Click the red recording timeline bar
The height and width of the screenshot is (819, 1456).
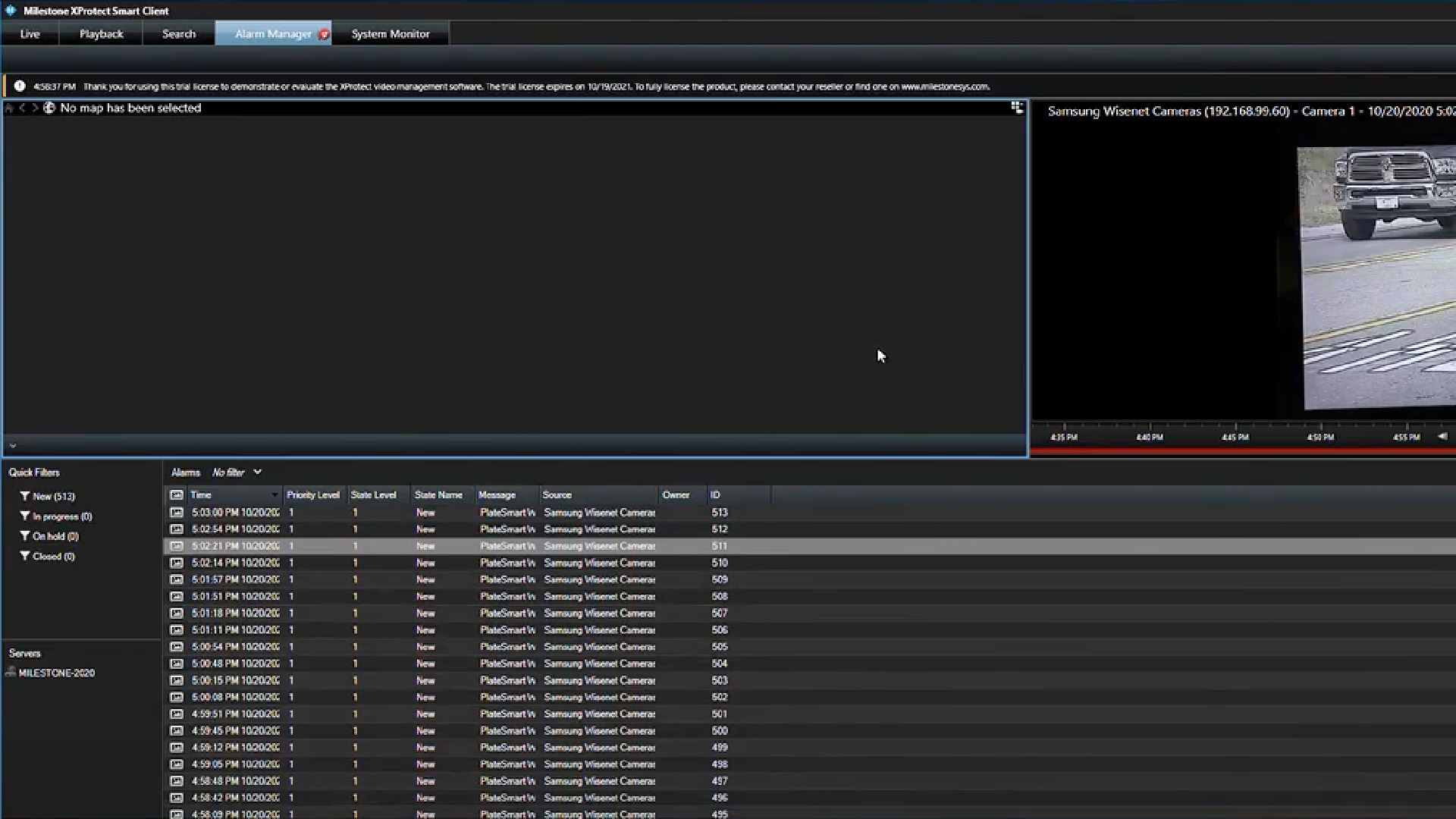tap(1243, 451)
